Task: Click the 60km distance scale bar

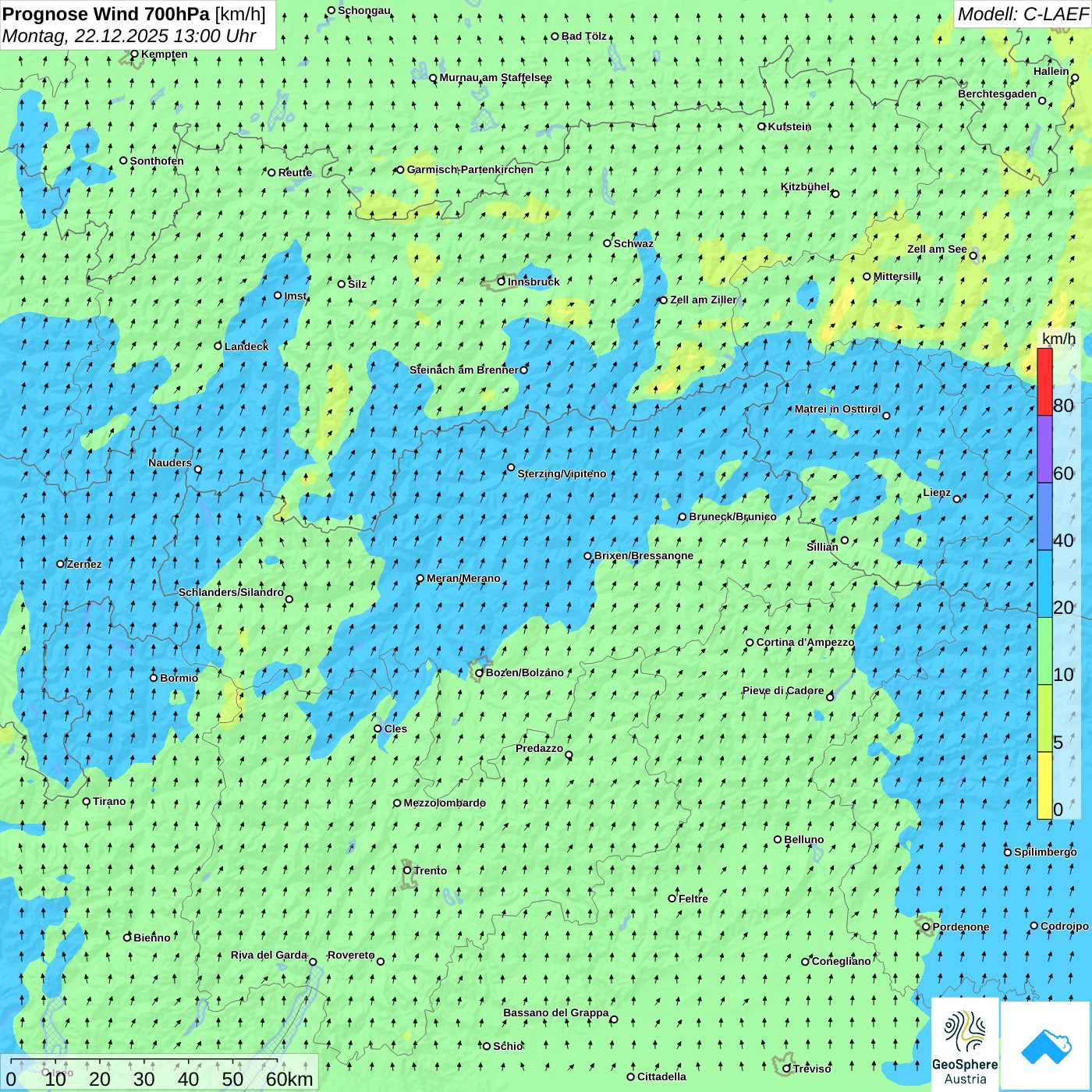Action: (144, 1061)
